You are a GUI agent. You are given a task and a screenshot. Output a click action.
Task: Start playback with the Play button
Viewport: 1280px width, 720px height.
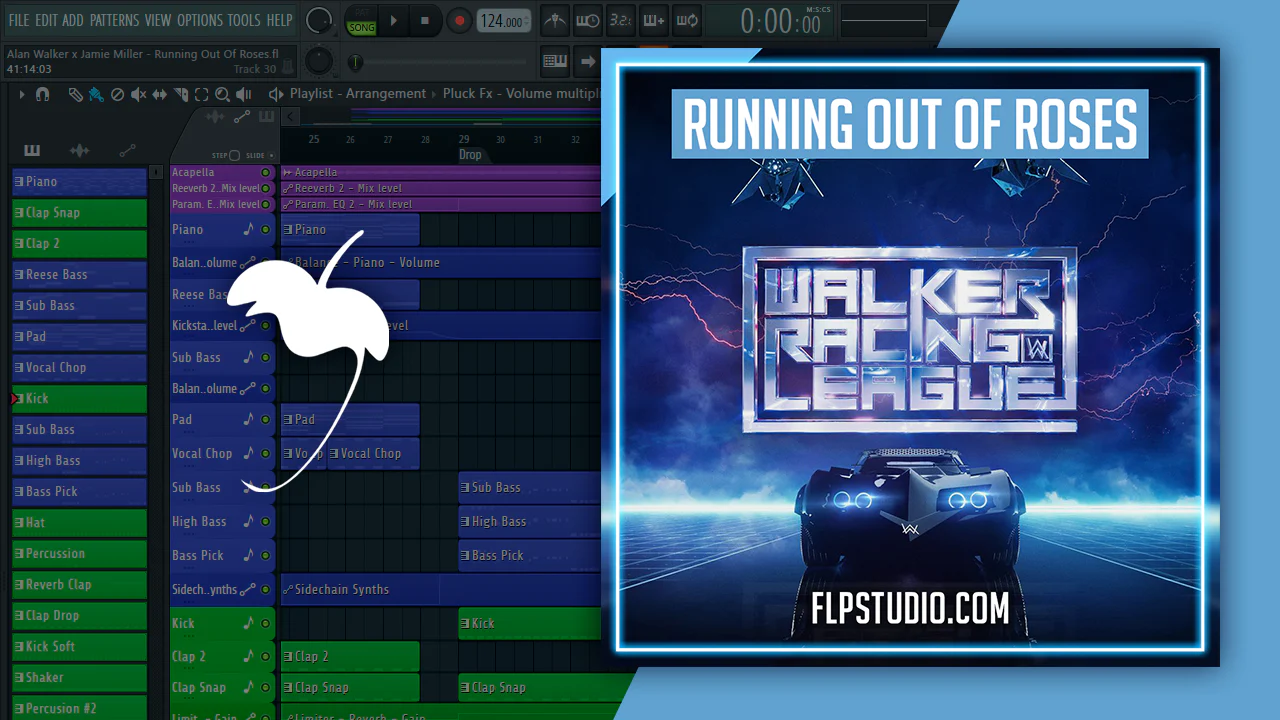pyautogui.click(x=393, y=20)
